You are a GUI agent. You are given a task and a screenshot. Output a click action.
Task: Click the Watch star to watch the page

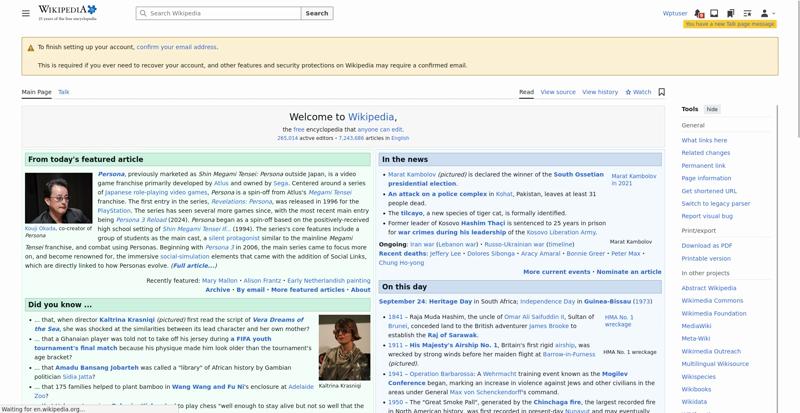point(638,92)
